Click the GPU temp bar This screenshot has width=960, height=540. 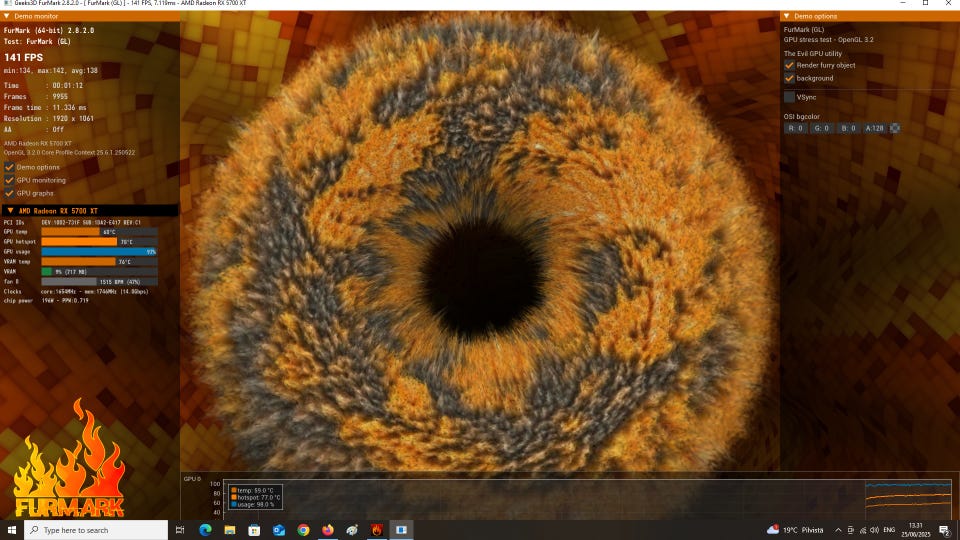coord(99,232)
